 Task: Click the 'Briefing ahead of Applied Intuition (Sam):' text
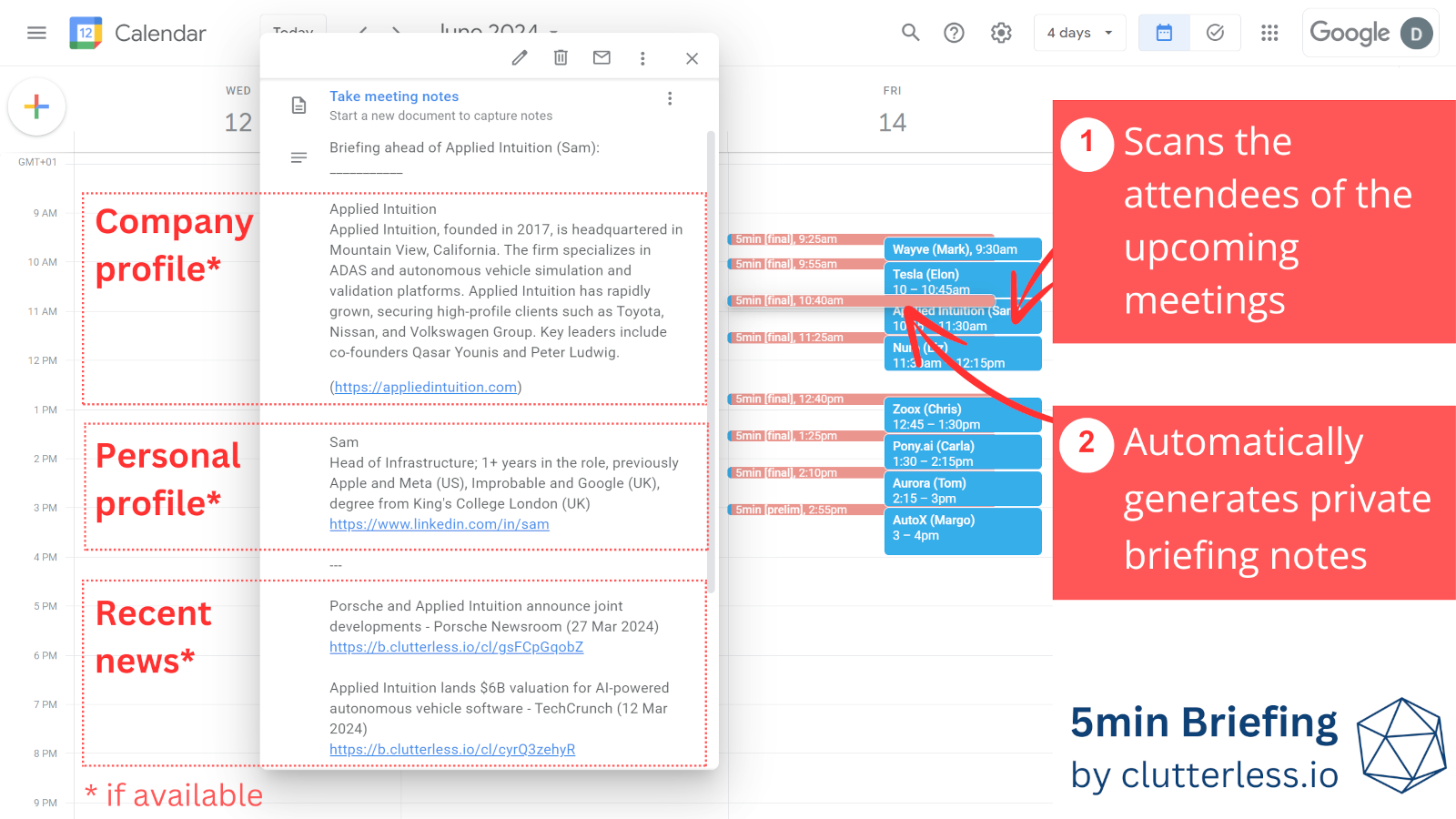[464, 147]
